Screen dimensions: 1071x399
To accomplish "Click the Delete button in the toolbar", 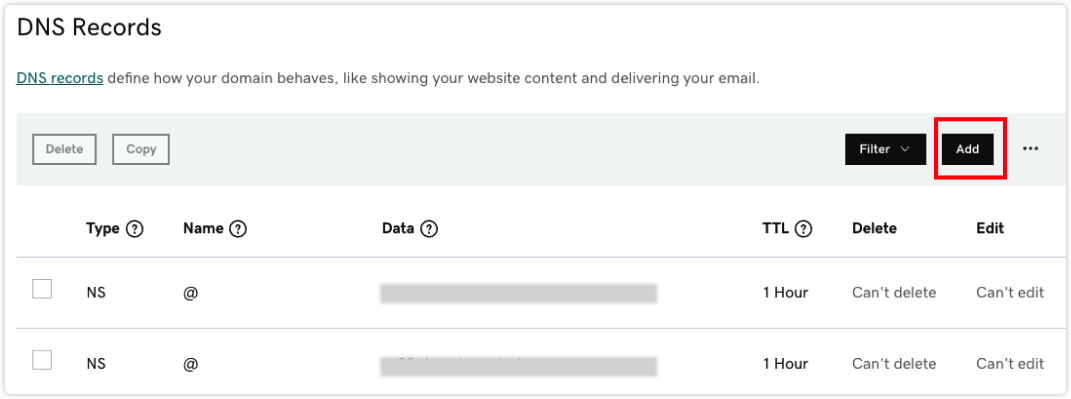I will (x=64, y=149).
